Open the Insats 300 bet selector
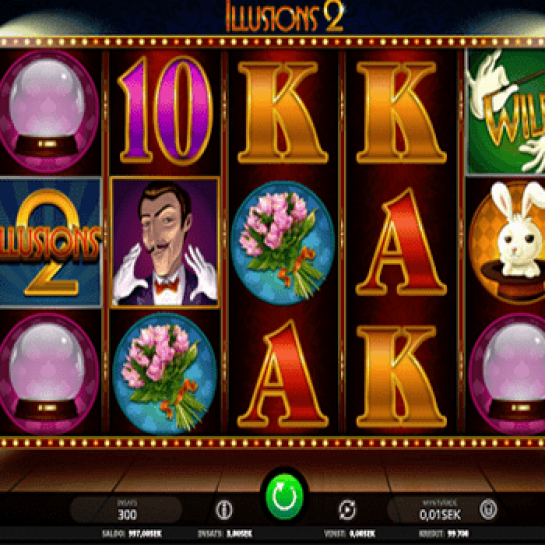 [126, 510]
